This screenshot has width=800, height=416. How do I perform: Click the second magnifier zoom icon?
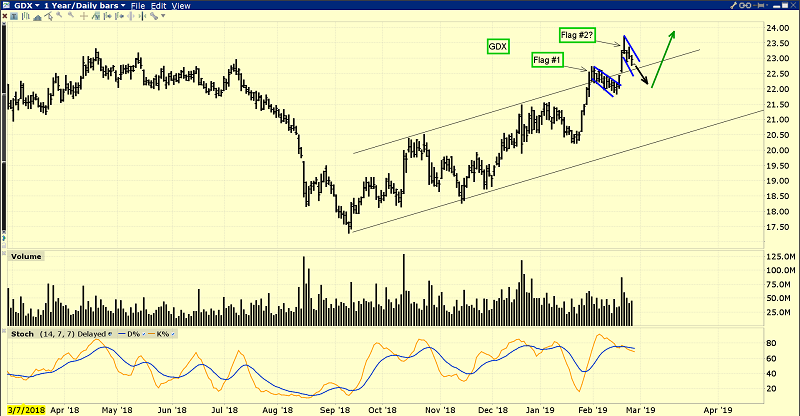pyautogui.click(x=71, y=15)
